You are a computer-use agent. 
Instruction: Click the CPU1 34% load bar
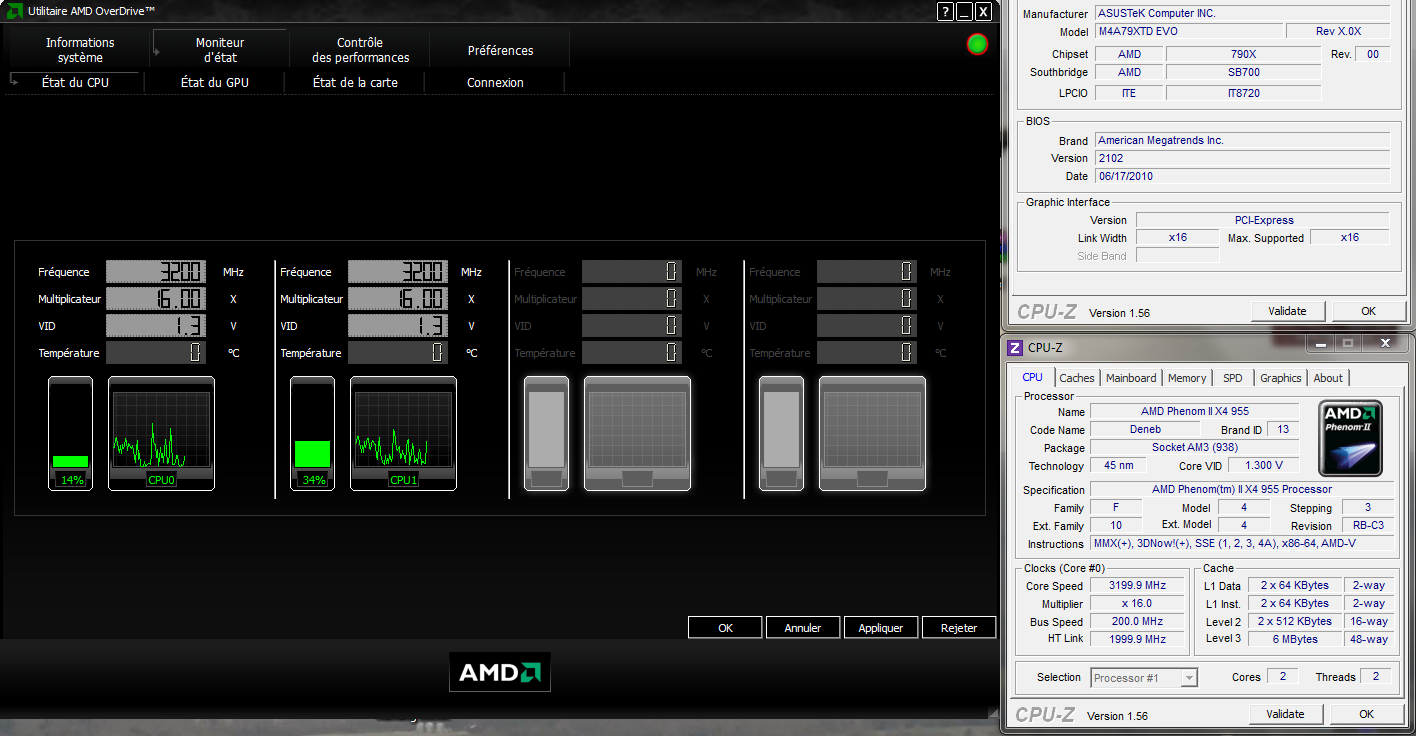[x=312, y=434]
